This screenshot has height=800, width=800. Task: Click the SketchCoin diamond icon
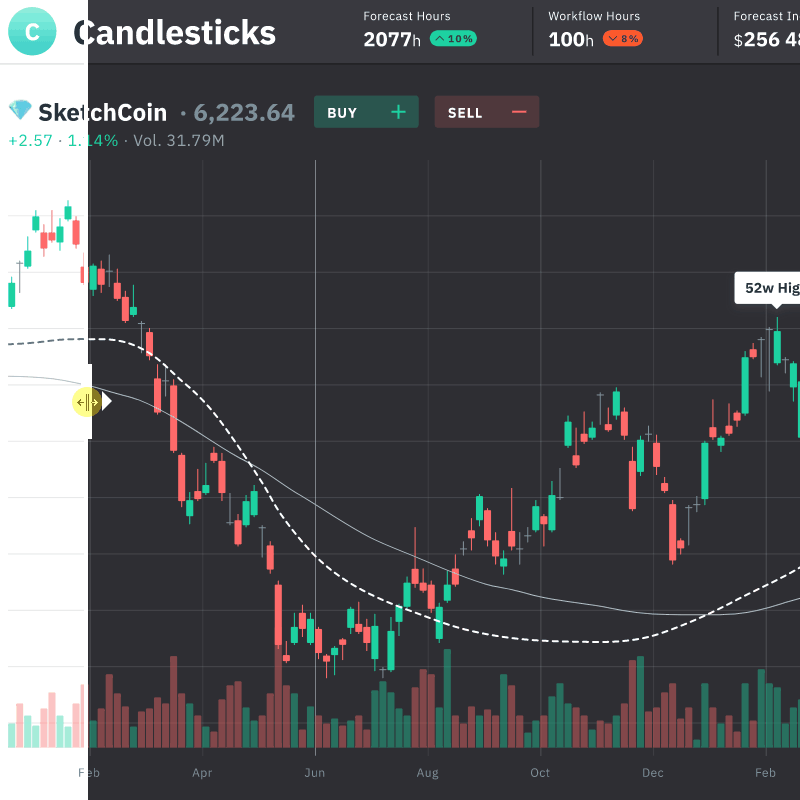pos(19,112)
